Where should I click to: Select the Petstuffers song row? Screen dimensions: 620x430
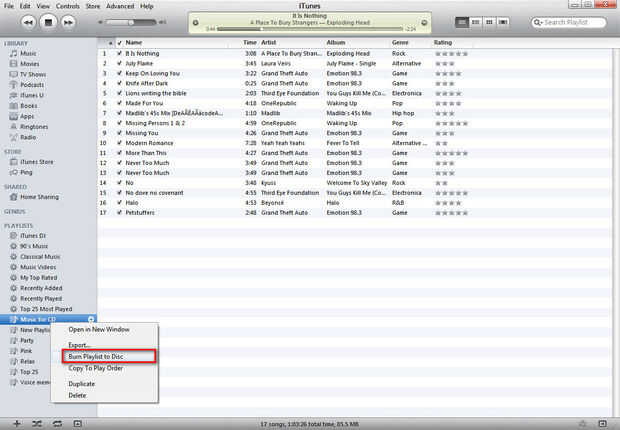pos(354,213)
